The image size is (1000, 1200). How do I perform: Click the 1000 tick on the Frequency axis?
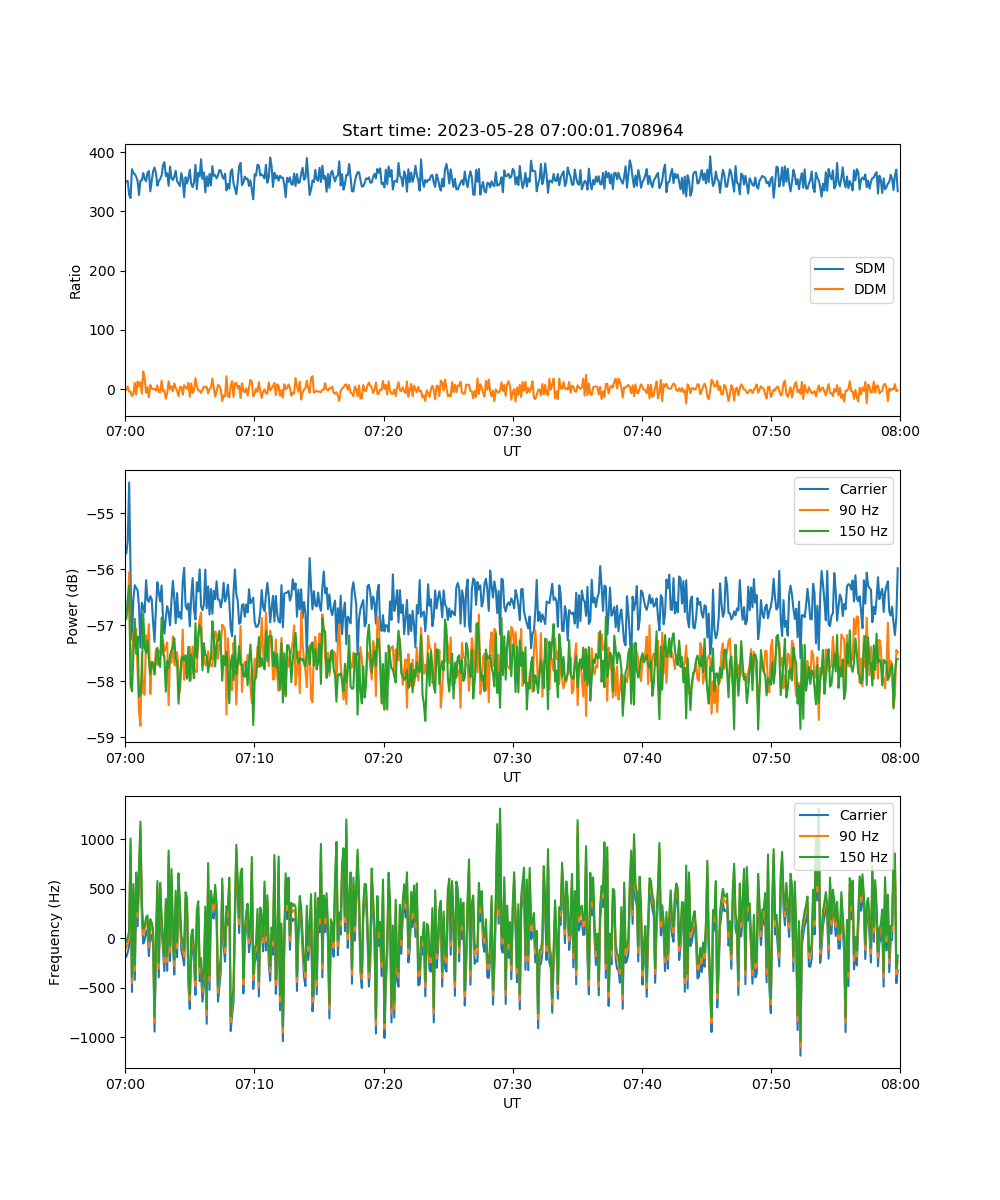click(100, 840)
